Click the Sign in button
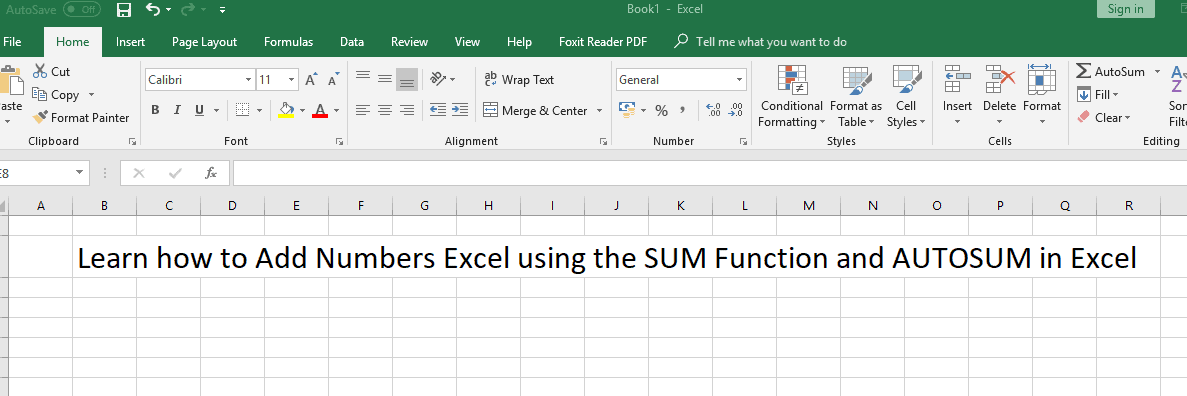The height and width of the screenshot is (396, 1187). pos(1126,9)
